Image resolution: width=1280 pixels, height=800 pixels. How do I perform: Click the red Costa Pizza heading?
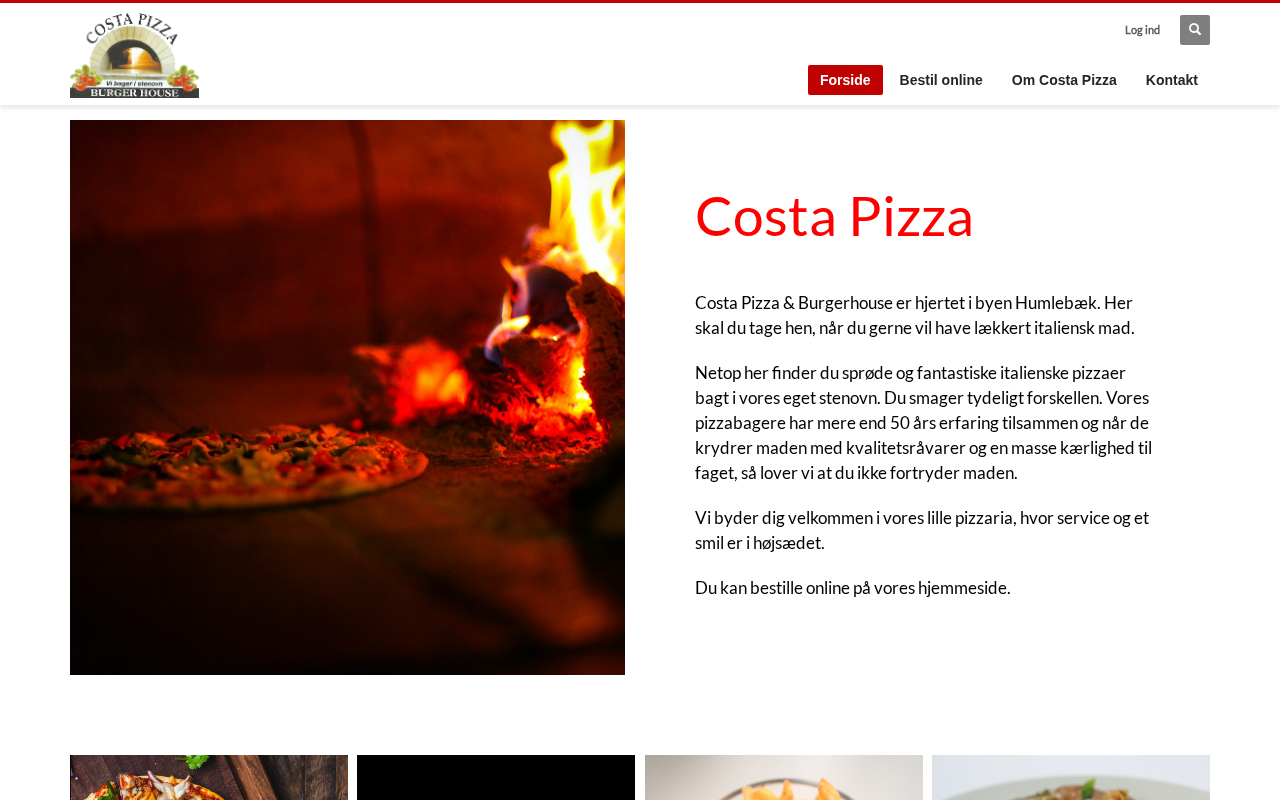click(834, 215)
